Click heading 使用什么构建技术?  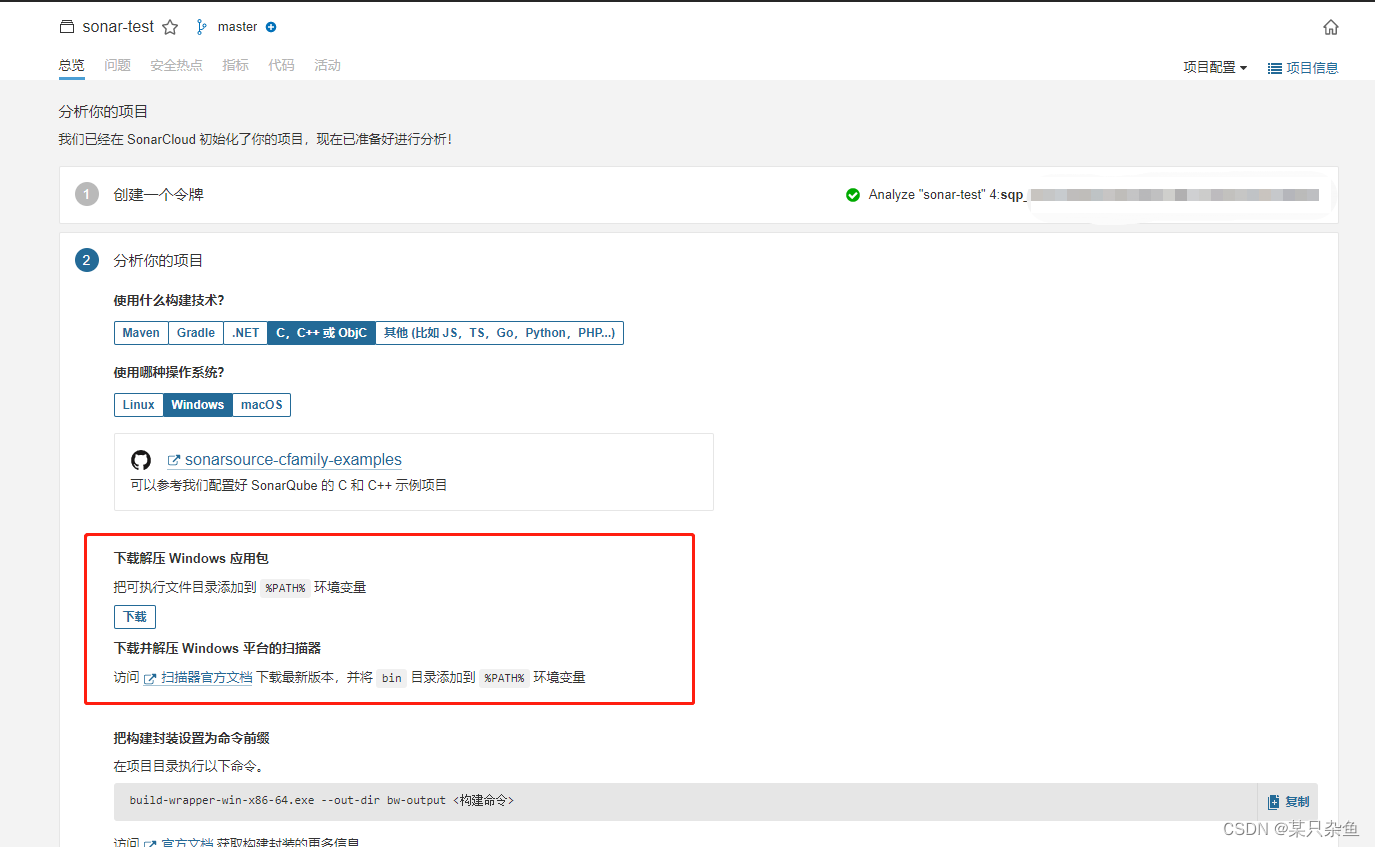(169, 301)
